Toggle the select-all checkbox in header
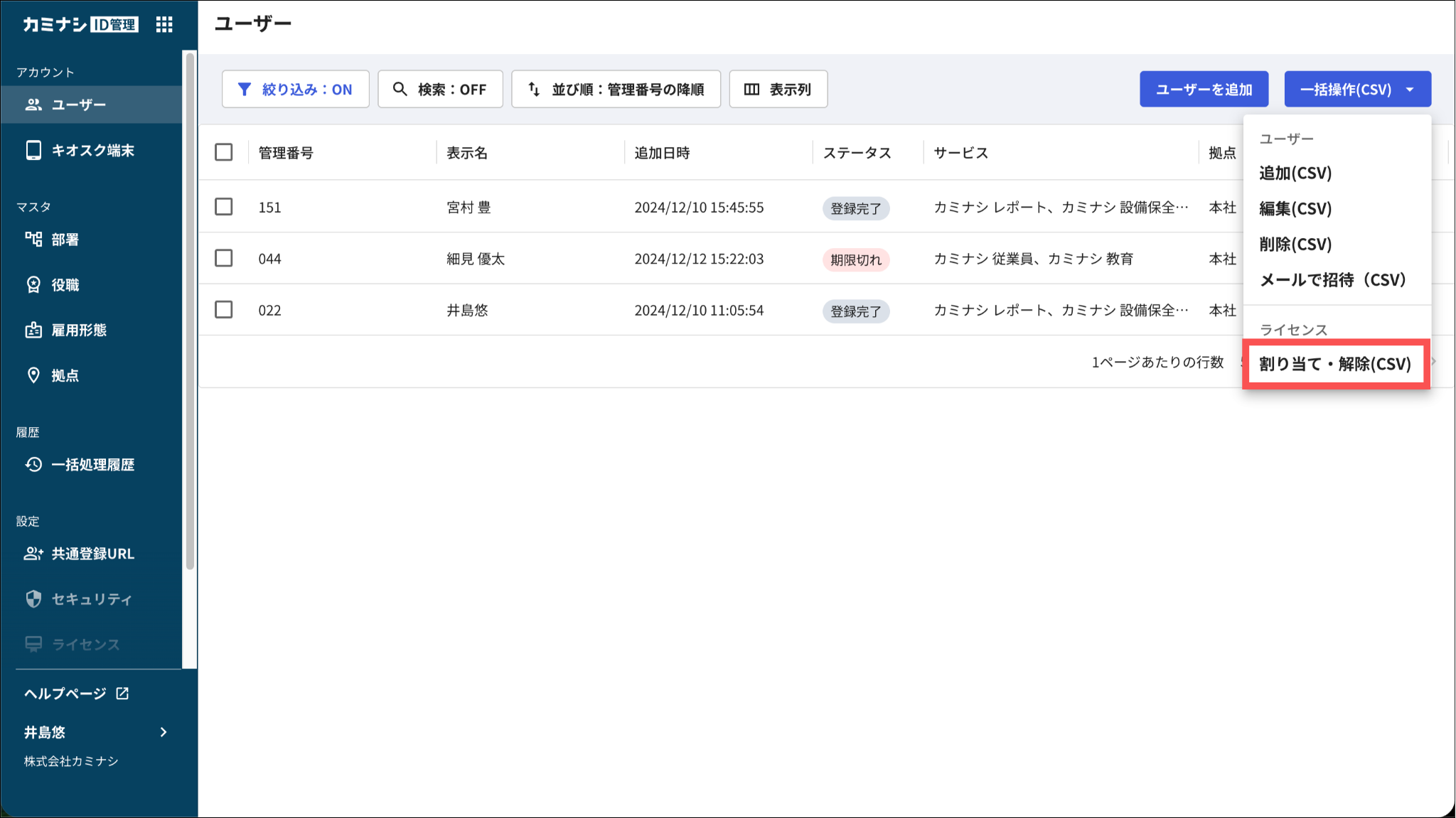This screenshot has width=1456, height=818. point(224,152)
